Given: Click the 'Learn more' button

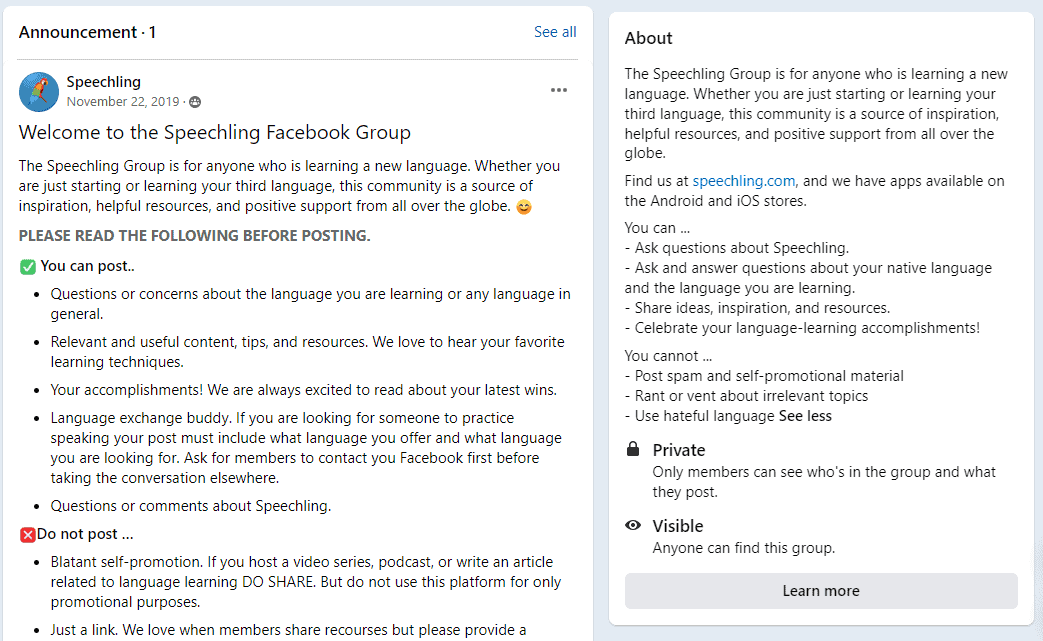Looking at the screenshot, I should click(x=820, y=590).
